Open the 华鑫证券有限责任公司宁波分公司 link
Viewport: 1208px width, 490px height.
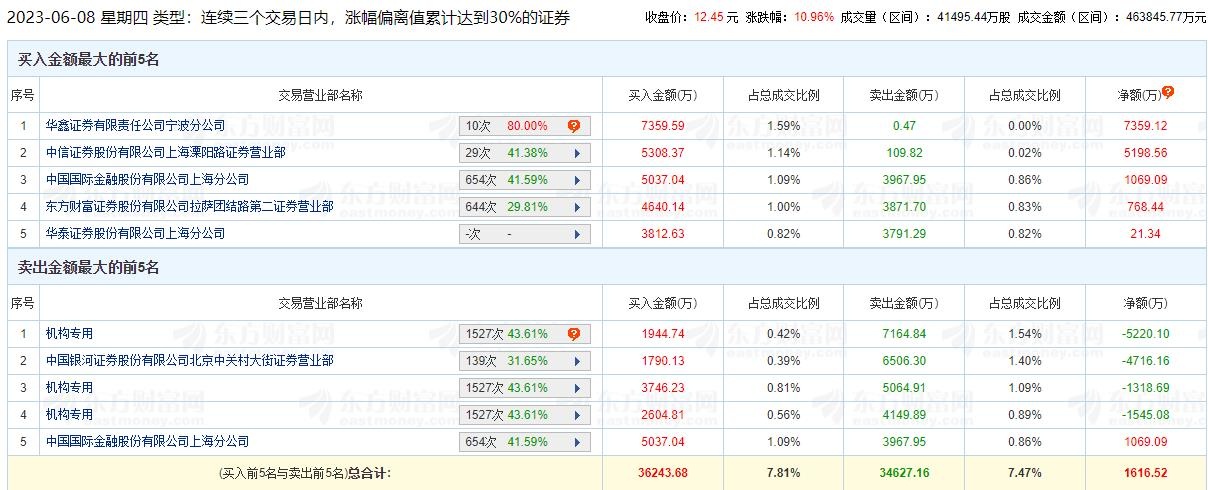[135, 126]
